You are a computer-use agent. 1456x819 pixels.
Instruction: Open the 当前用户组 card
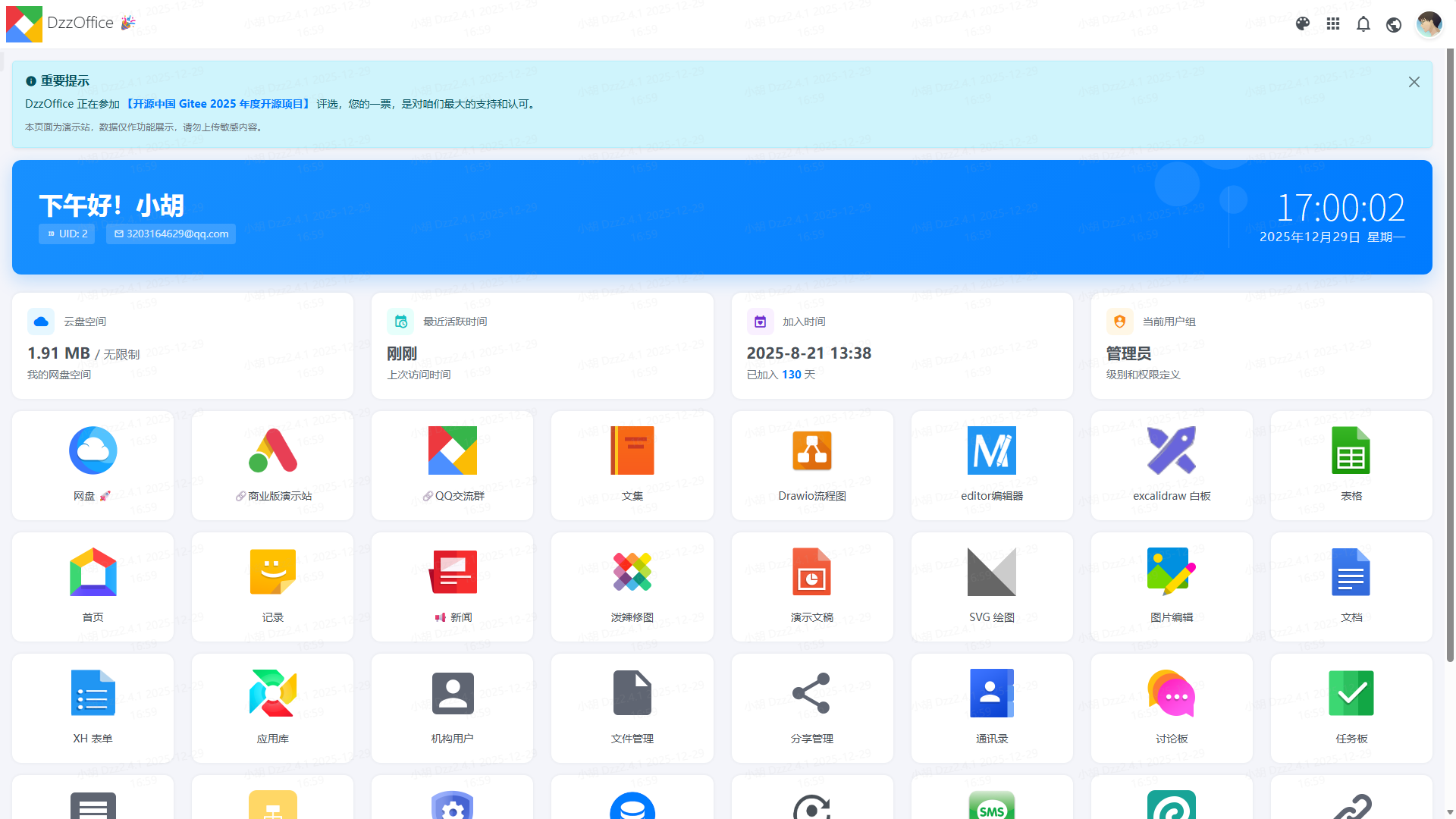point(1262,346)
